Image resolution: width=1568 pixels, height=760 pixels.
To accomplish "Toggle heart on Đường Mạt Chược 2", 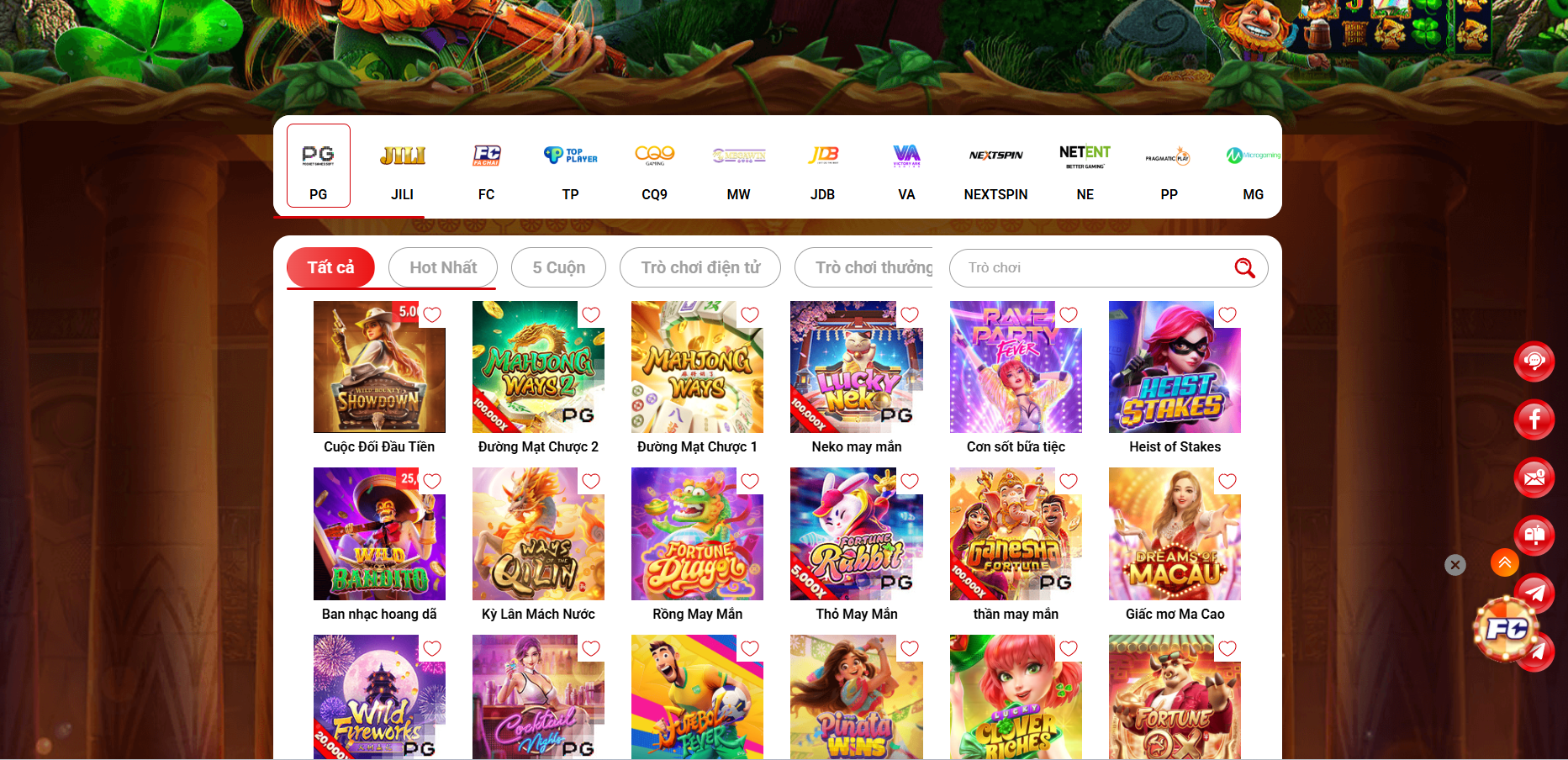I will (x=591, y=314).
